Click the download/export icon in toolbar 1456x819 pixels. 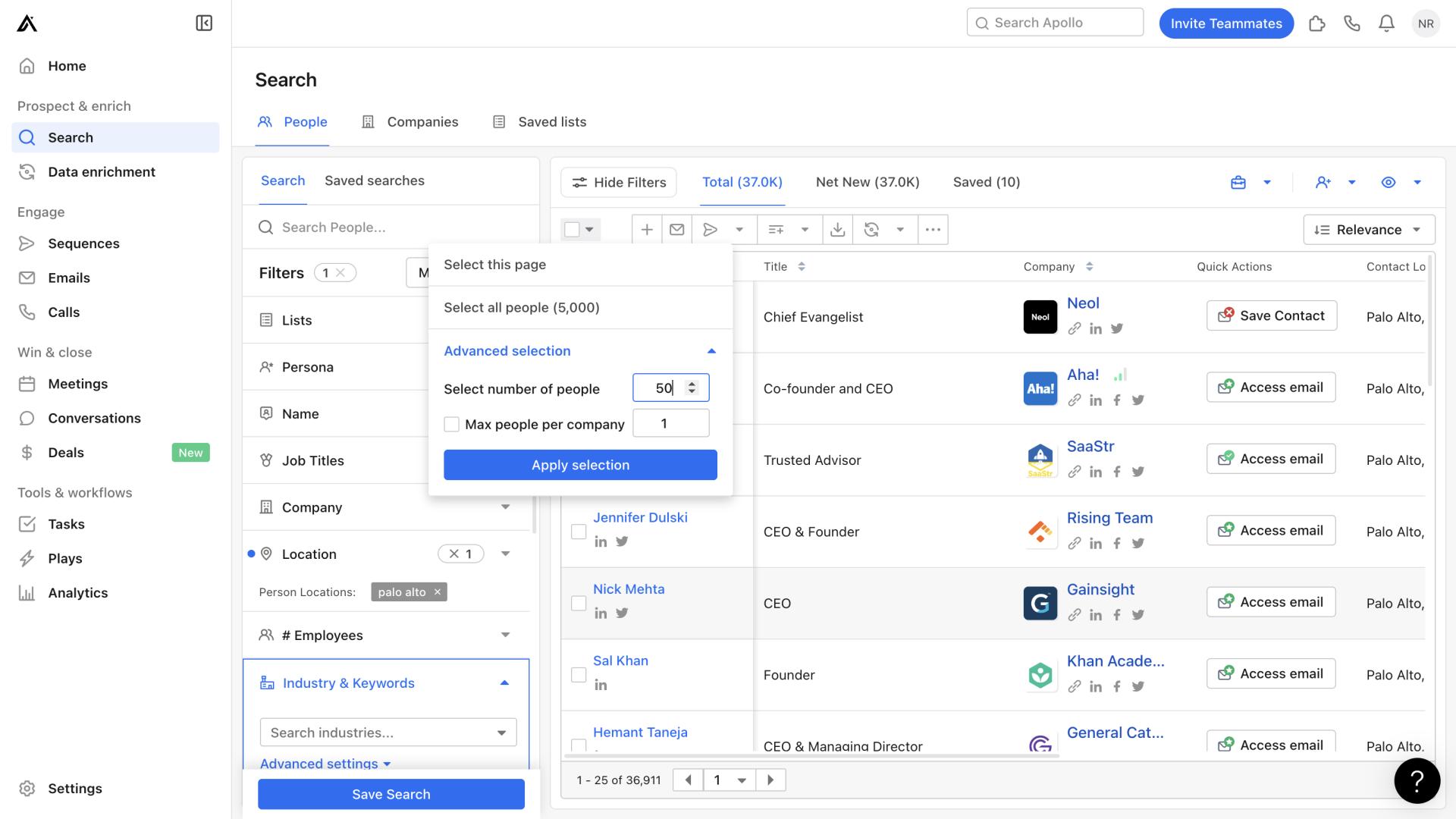pos(838,229)
